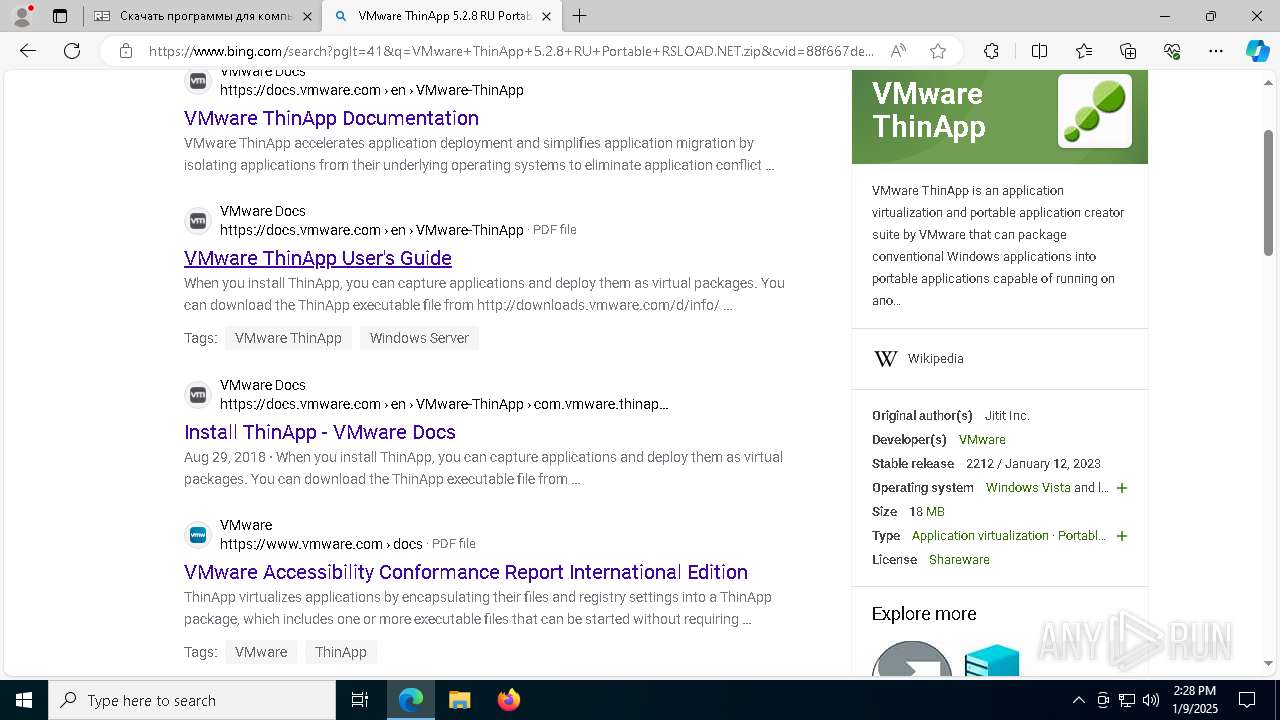Image resolution: width=1280 pixels, height=720 pixels.
Task: Click VMware Docs favicon beside User's Guide
Action: click(198, 221)
